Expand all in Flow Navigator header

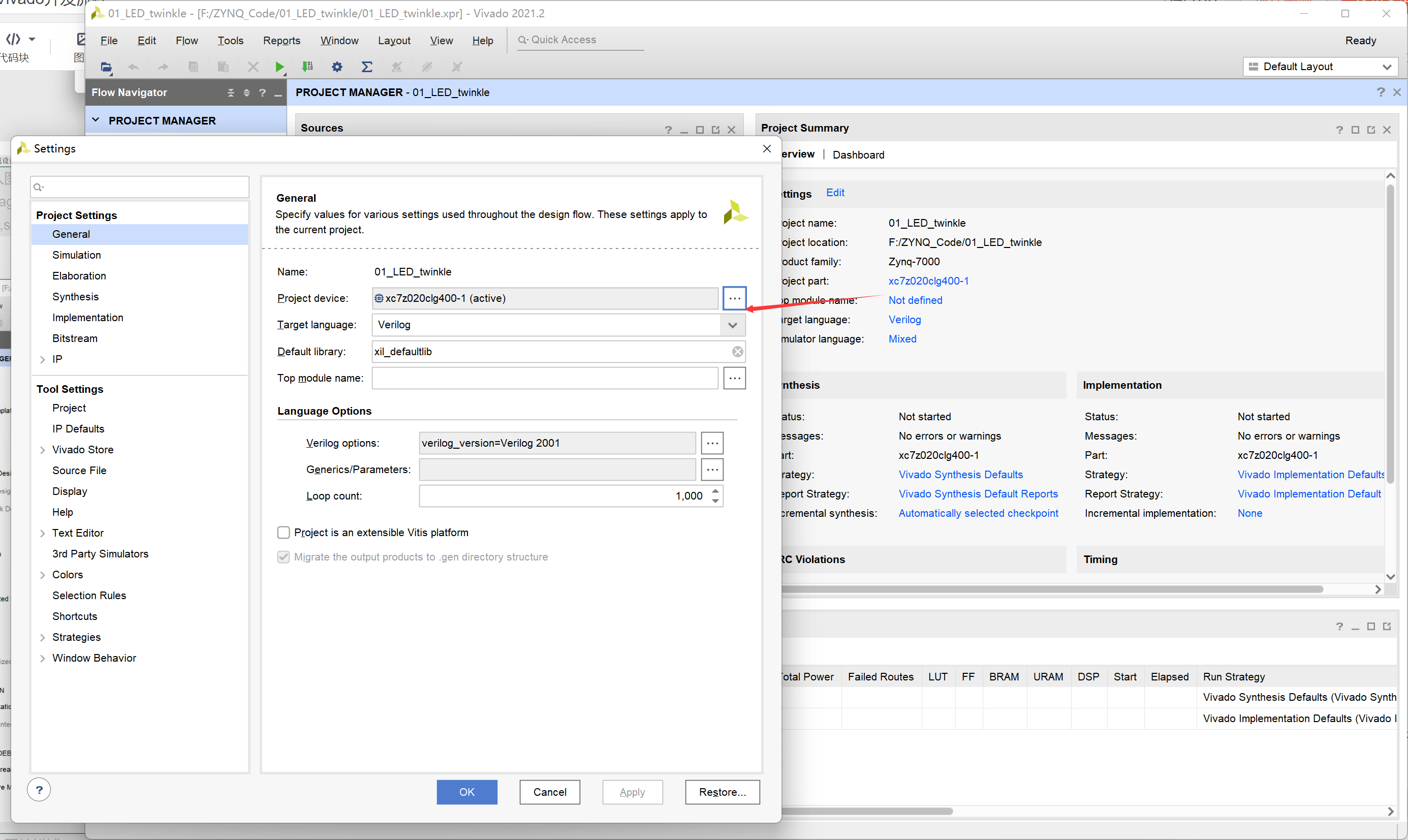click(246, 92)
